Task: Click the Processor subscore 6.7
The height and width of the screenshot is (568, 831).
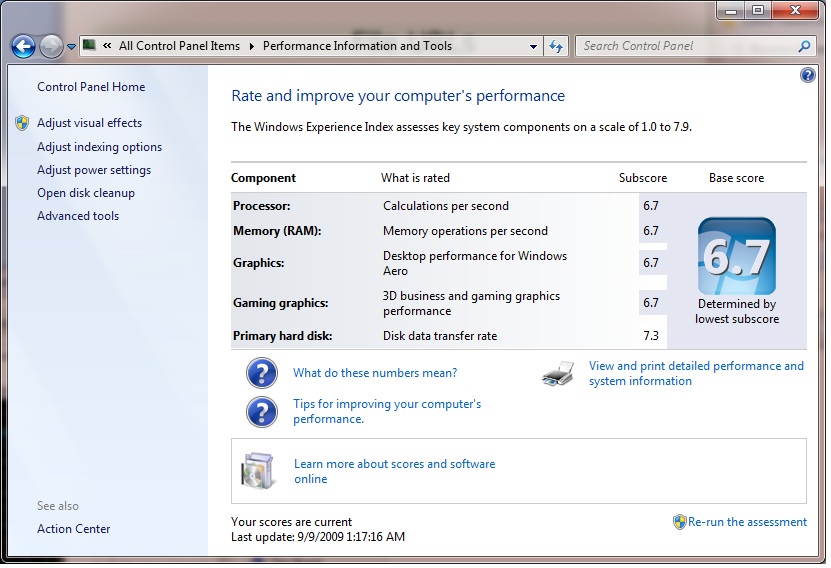Action: [x=651, y=206]
